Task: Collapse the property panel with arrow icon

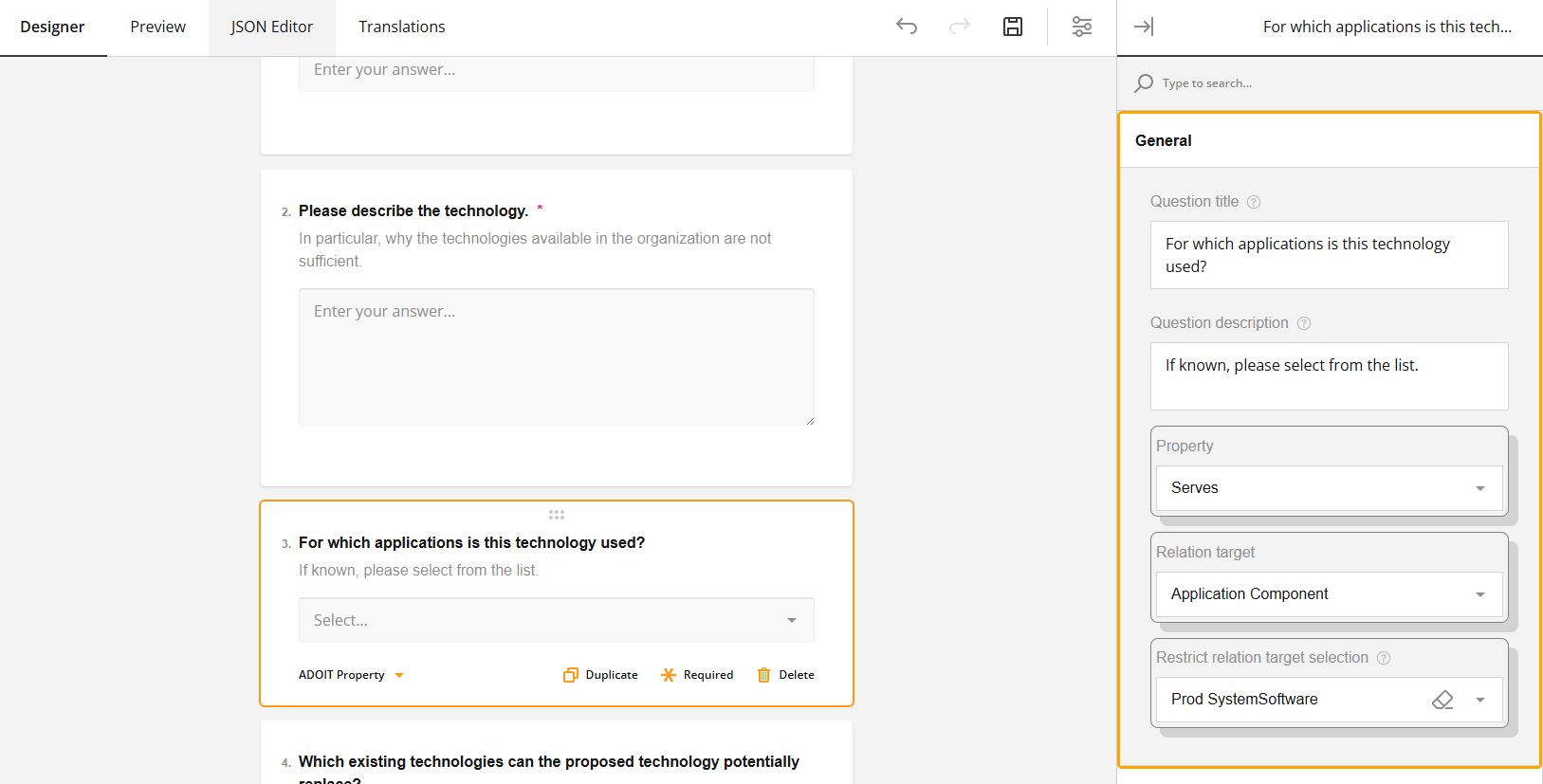Action: 1144,27
